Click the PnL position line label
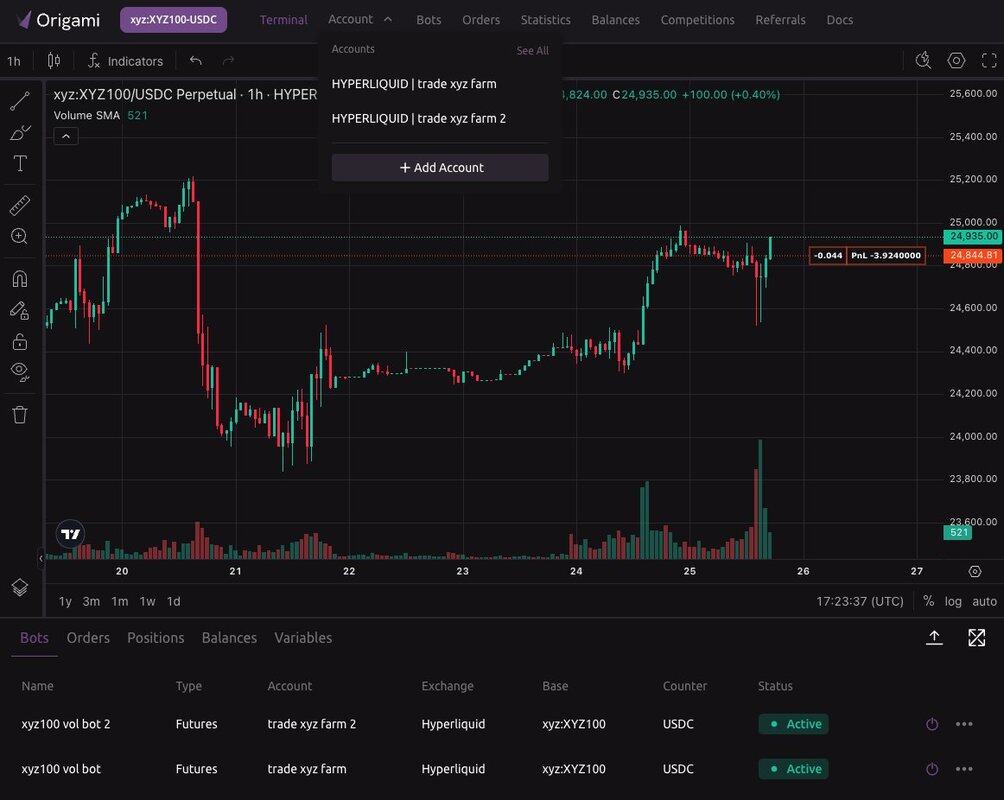The image size is (1004, 800). (x=885, y=256)
